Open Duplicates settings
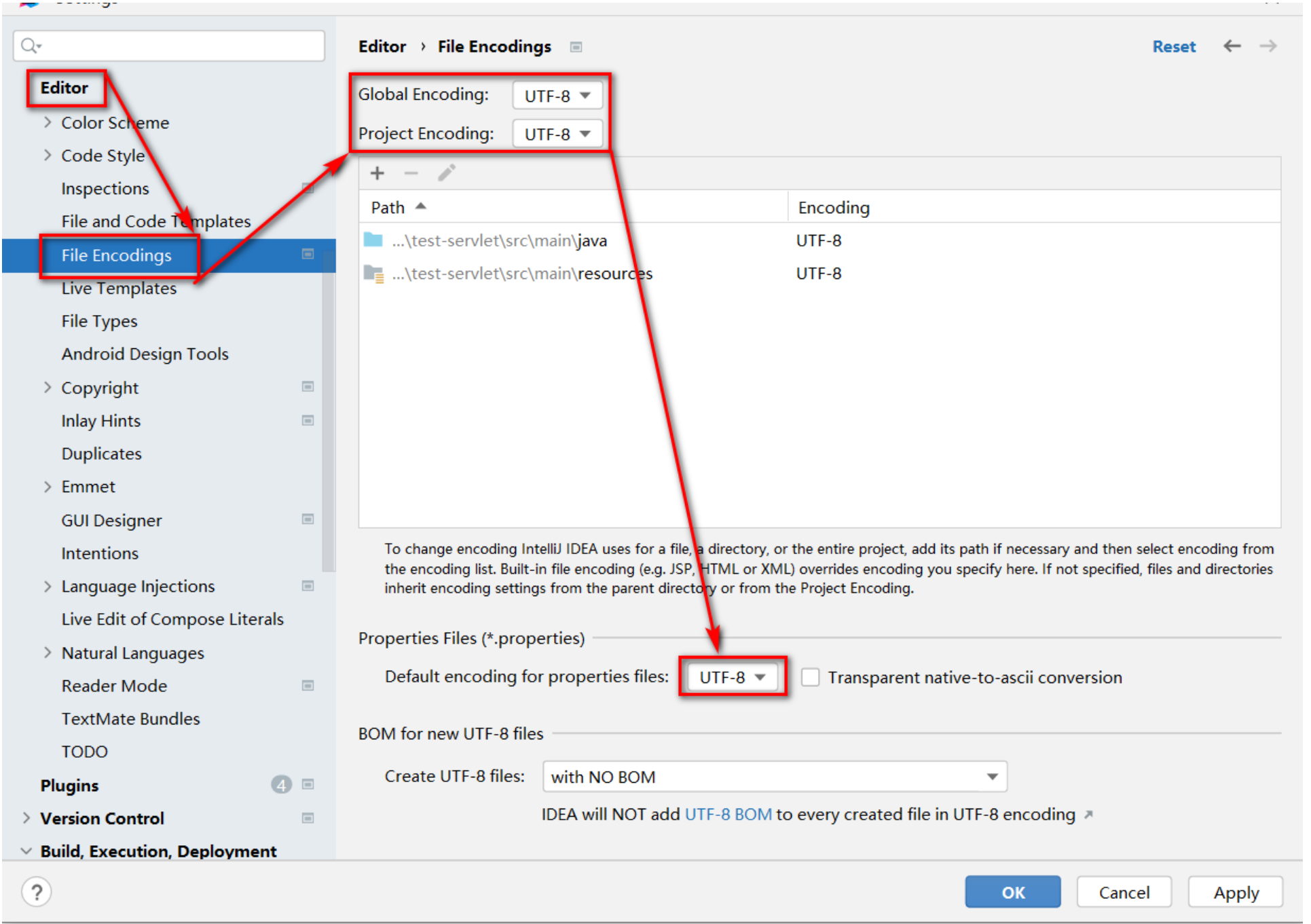Image resolution: width=1311 pixels, height=924 pixels. point(102,454)
